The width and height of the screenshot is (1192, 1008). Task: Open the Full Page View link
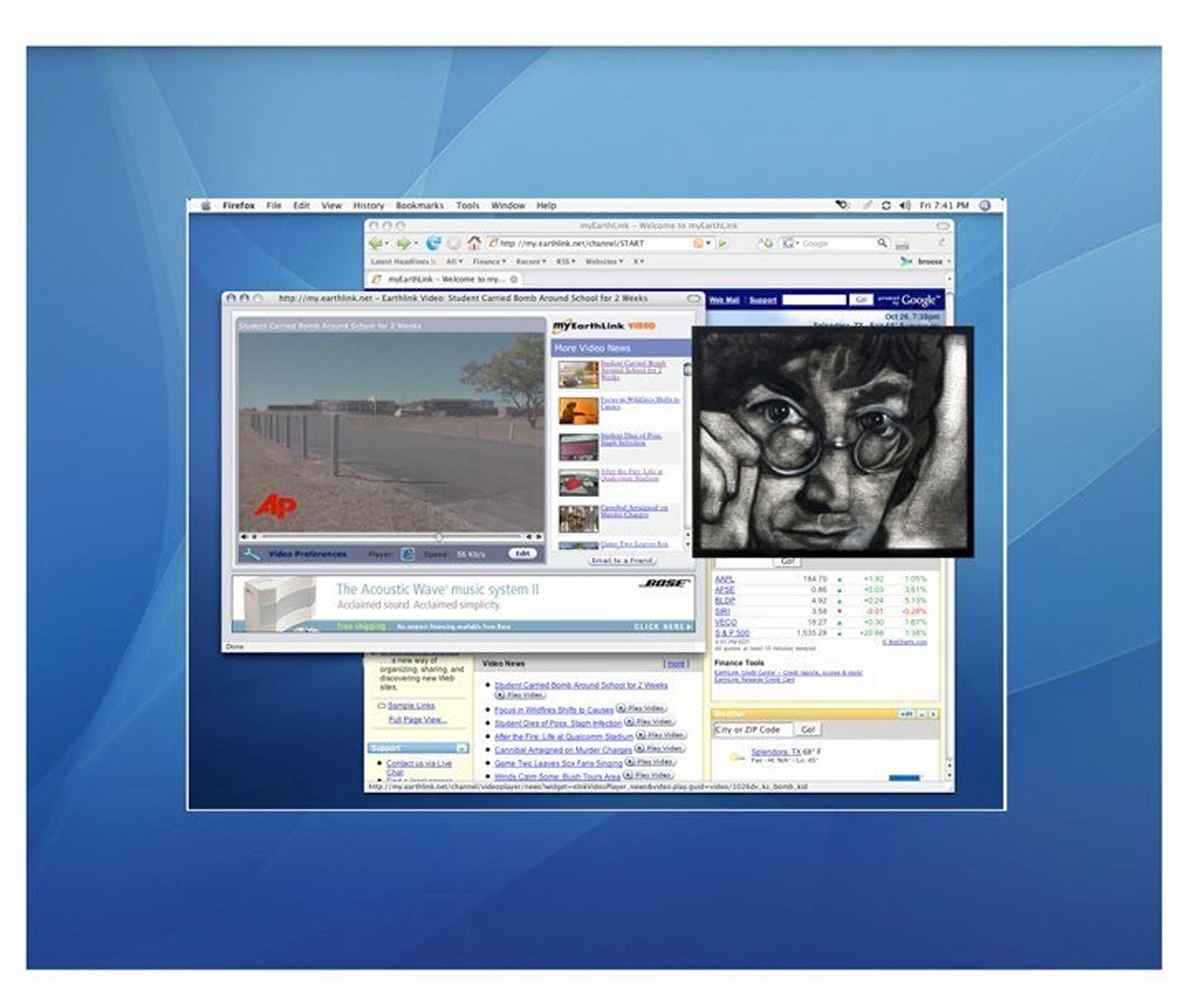tap(417, 720)
